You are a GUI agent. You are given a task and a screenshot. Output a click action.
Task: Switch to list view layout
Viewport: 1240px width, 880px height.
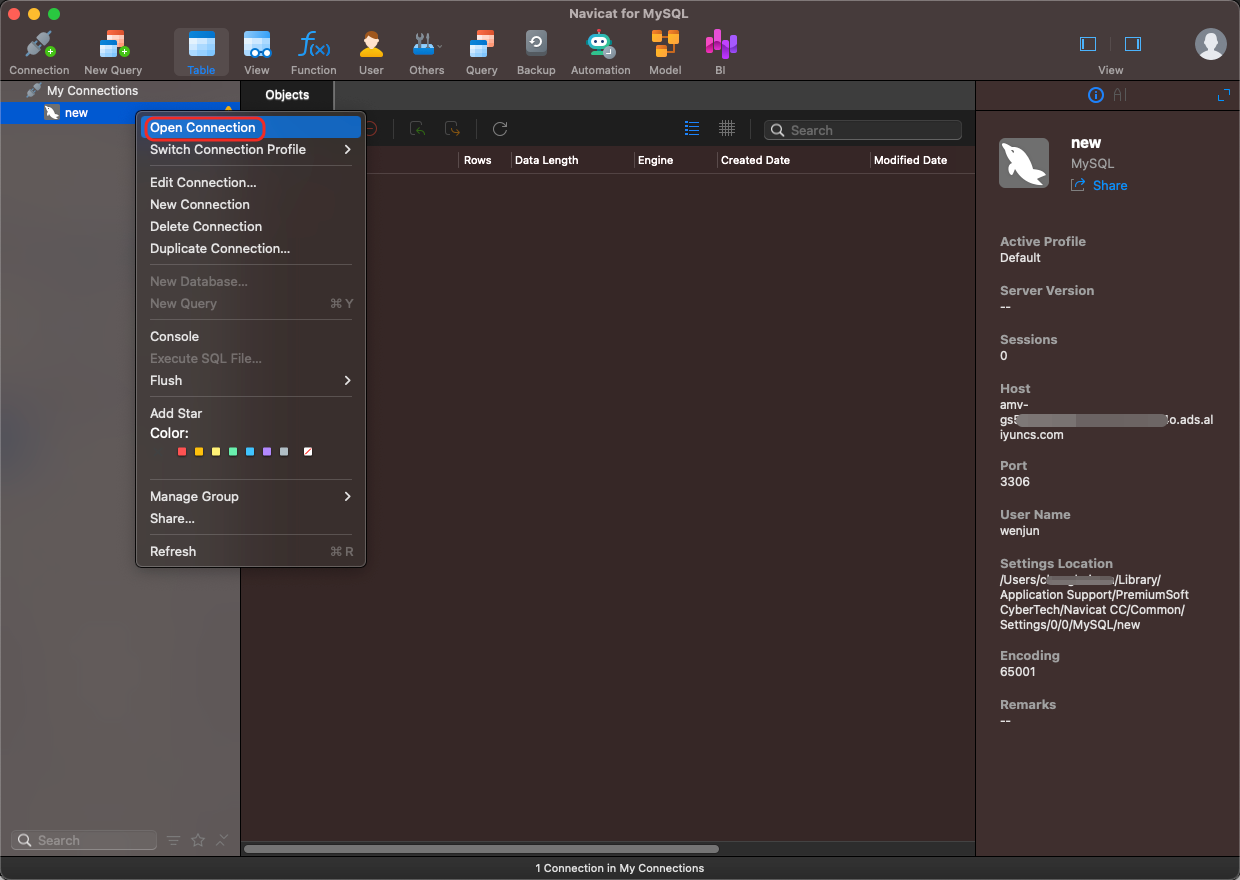[x=692, y=128]
